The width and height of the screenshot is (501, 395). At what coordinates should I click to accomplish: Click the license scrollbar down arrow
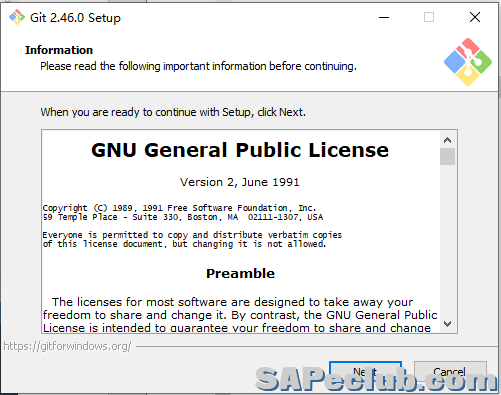coord(447,324)
